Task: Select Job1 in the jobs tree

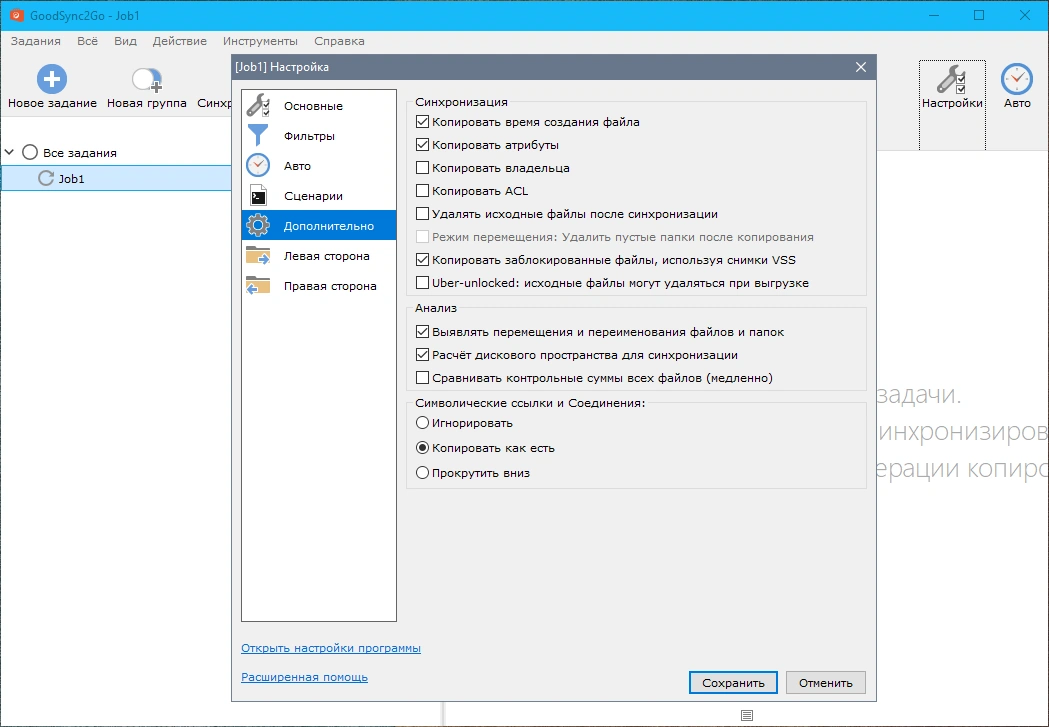Action: tap(116, 179)
